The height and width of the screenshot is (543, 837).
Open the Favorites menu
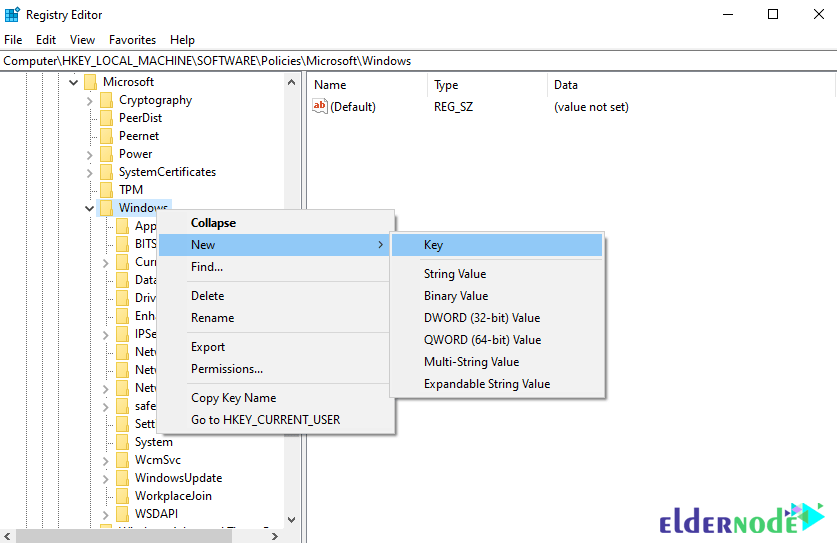(x=132, y=40)
